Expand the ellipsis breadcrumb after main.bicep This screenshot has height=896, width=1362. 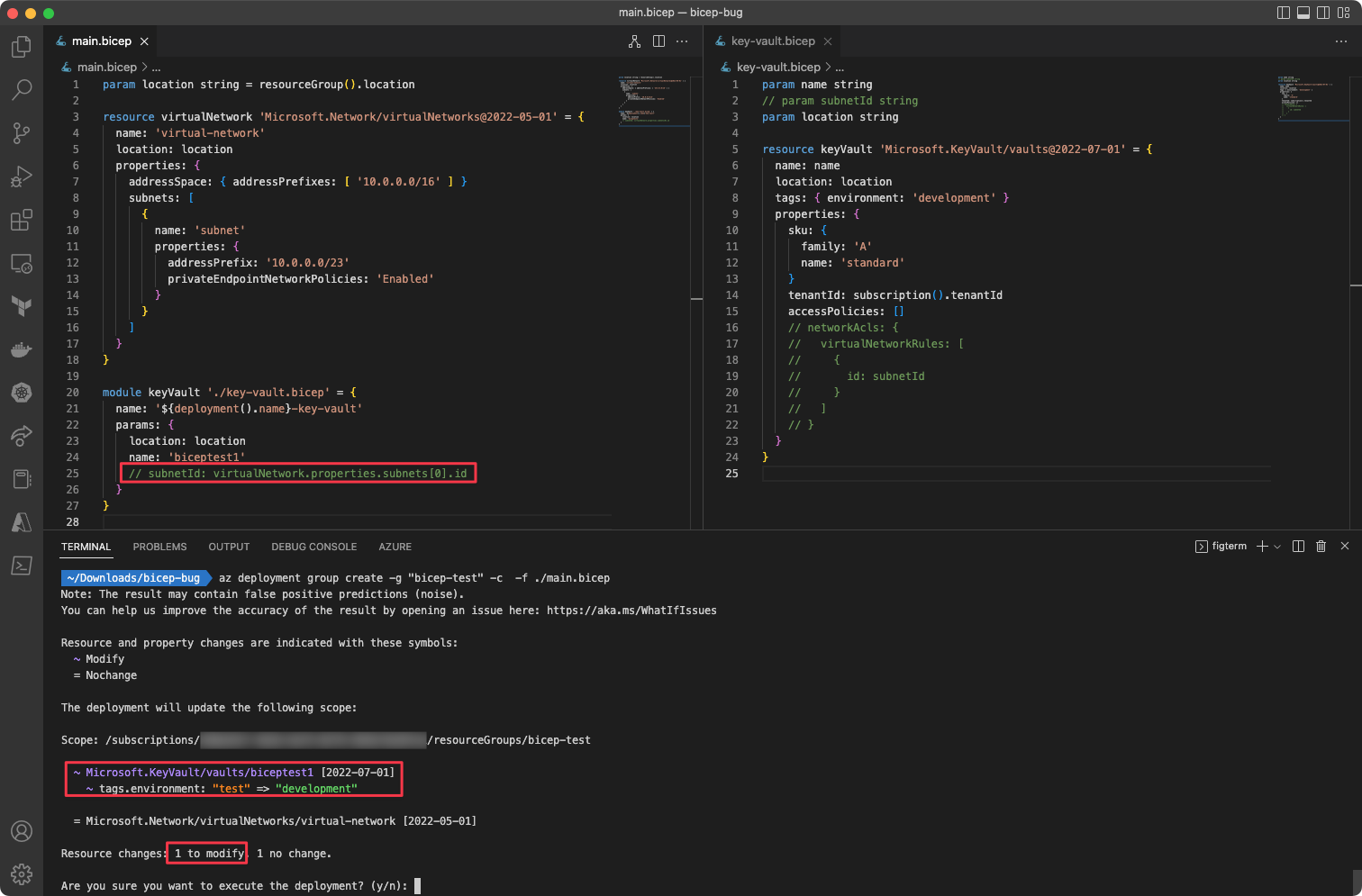pos(156,68)
